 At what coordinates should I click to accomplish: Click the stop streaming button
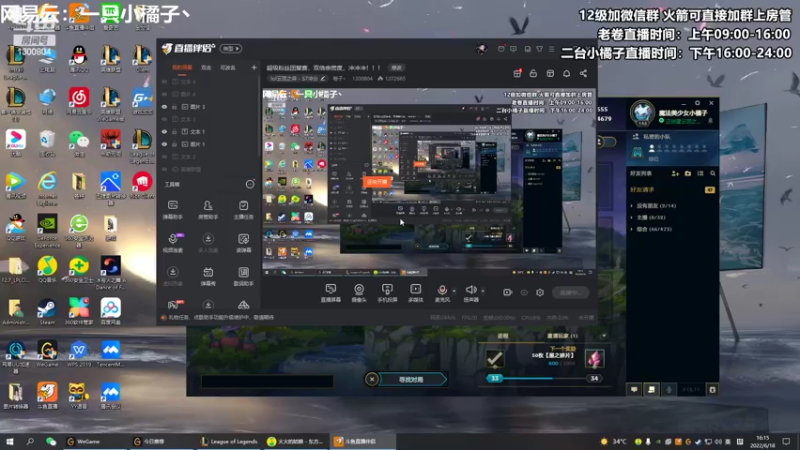click(570, 292)
